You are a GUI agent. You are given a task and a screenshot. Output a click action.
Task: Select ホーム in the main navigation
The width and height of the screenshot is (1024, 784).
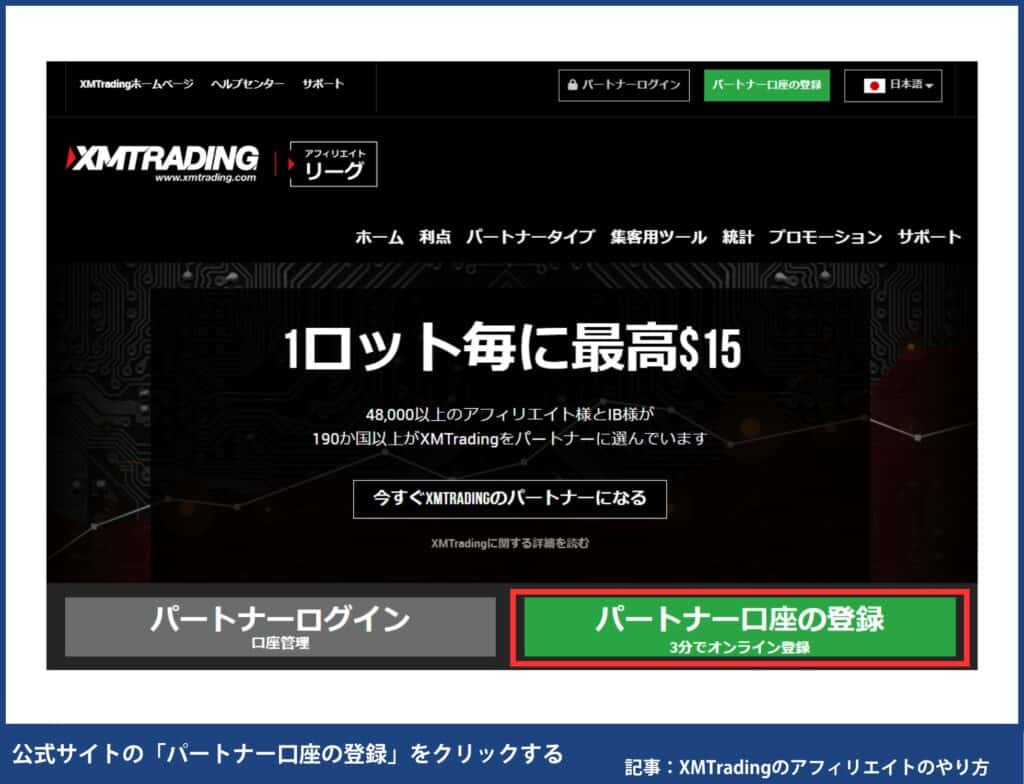(x=378, y=236)
